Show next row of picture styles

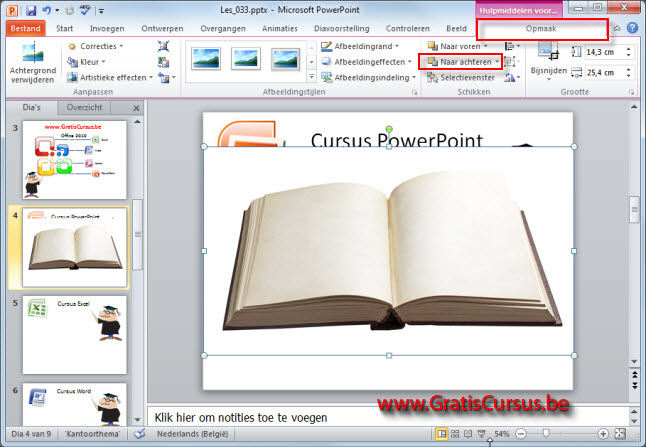point(311,62)
